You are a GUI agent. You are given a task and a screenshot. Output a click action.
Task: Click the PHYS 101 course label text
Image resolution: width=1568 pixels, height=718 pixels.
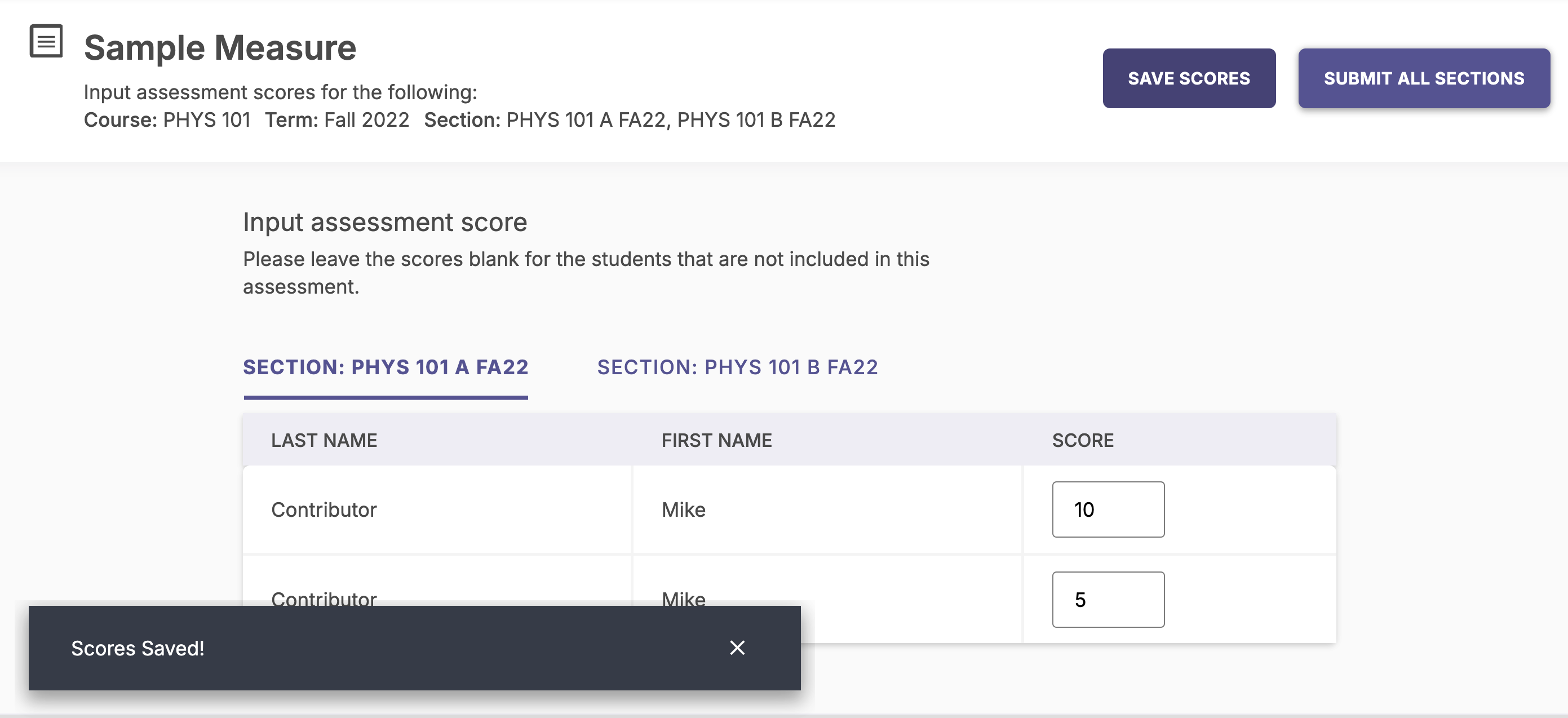click(206, 120)
